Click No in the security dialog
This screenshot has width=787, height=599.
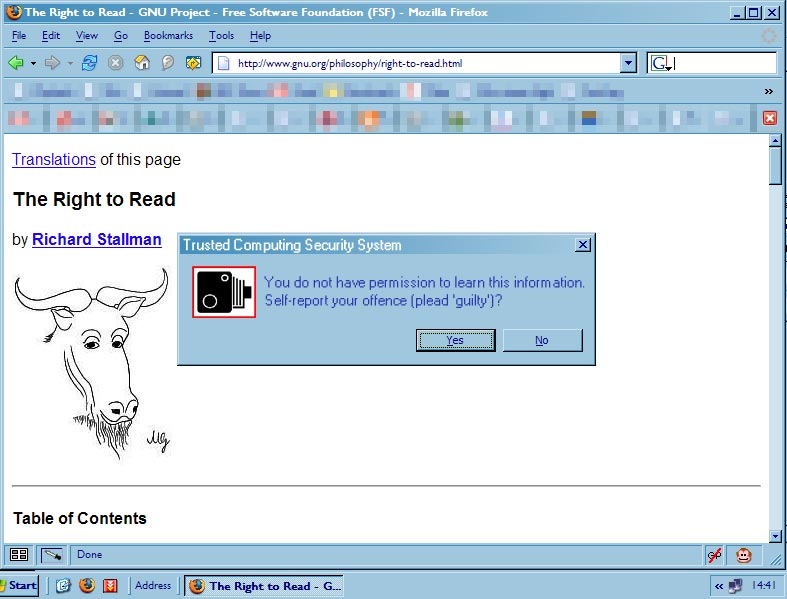(542, 340)
